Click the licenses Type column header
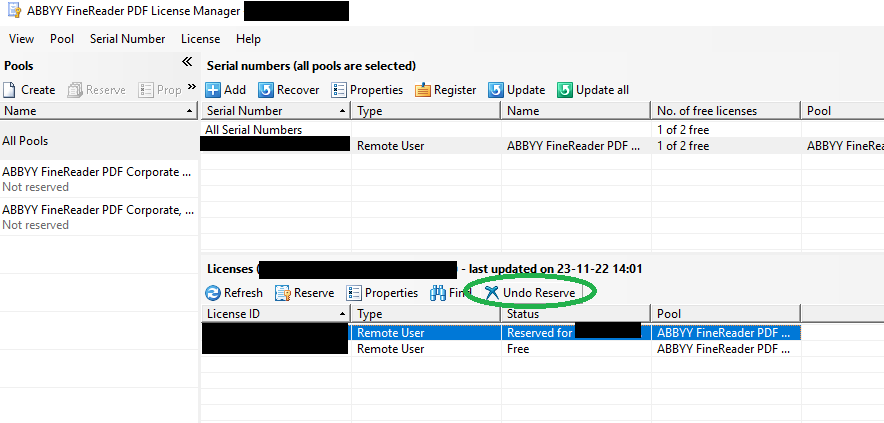 [x=426, y=314]
